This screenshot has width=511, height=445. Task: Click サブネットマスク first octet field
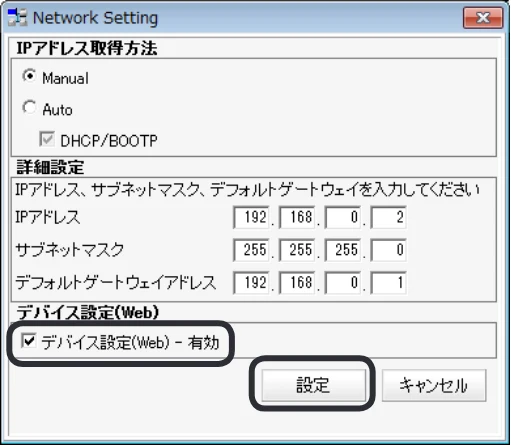coord(251,250)
